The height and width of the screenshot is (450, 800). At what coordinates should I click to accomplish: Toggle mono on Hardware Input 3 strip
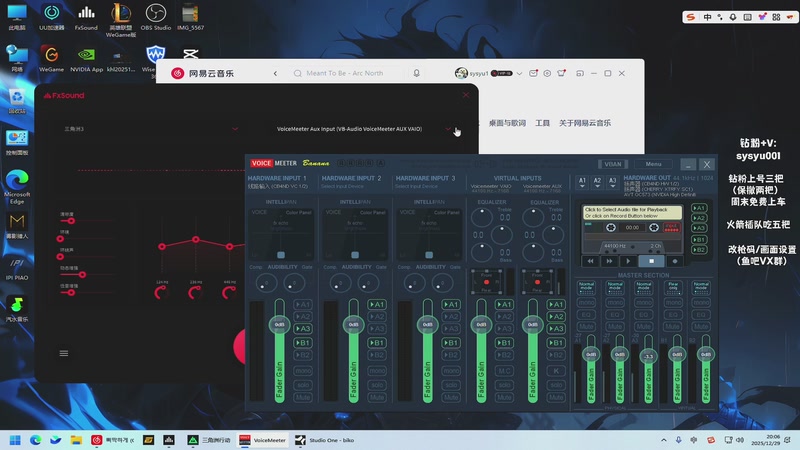[x=451, y=371]
